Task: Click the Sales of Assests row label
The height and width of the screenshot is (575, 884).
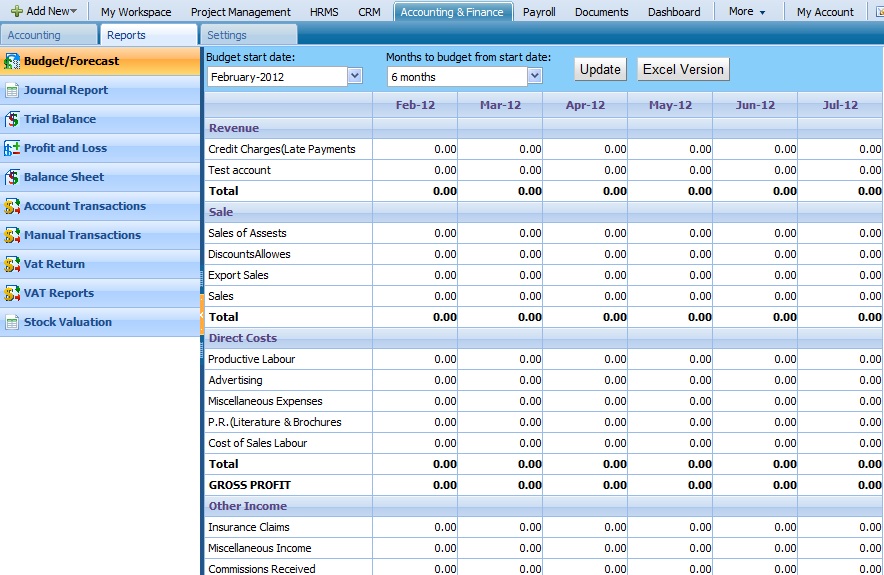Action: [247, 233]
